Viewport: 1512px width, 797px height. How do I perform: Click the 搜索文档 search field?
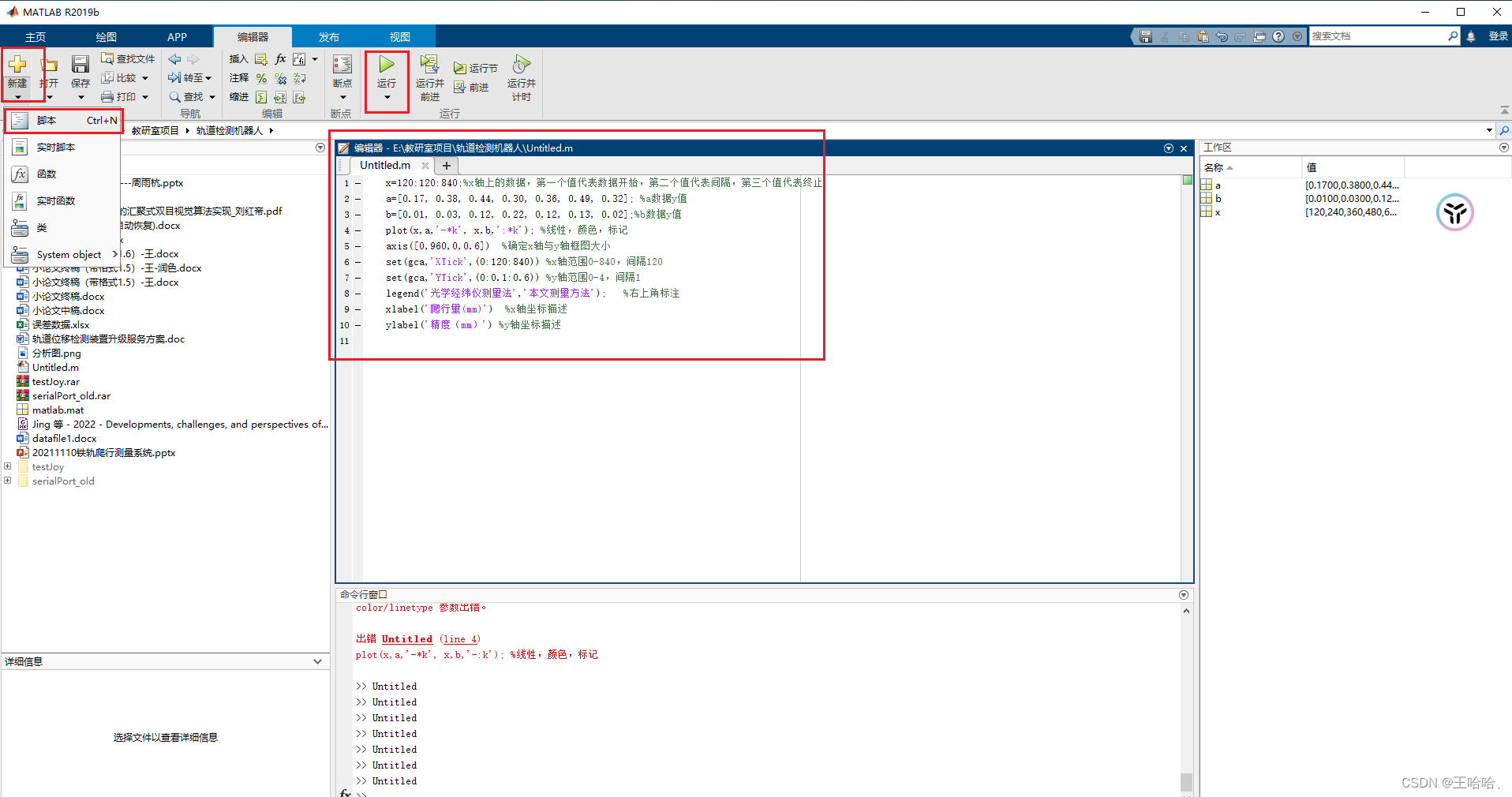coord(1378,36)
